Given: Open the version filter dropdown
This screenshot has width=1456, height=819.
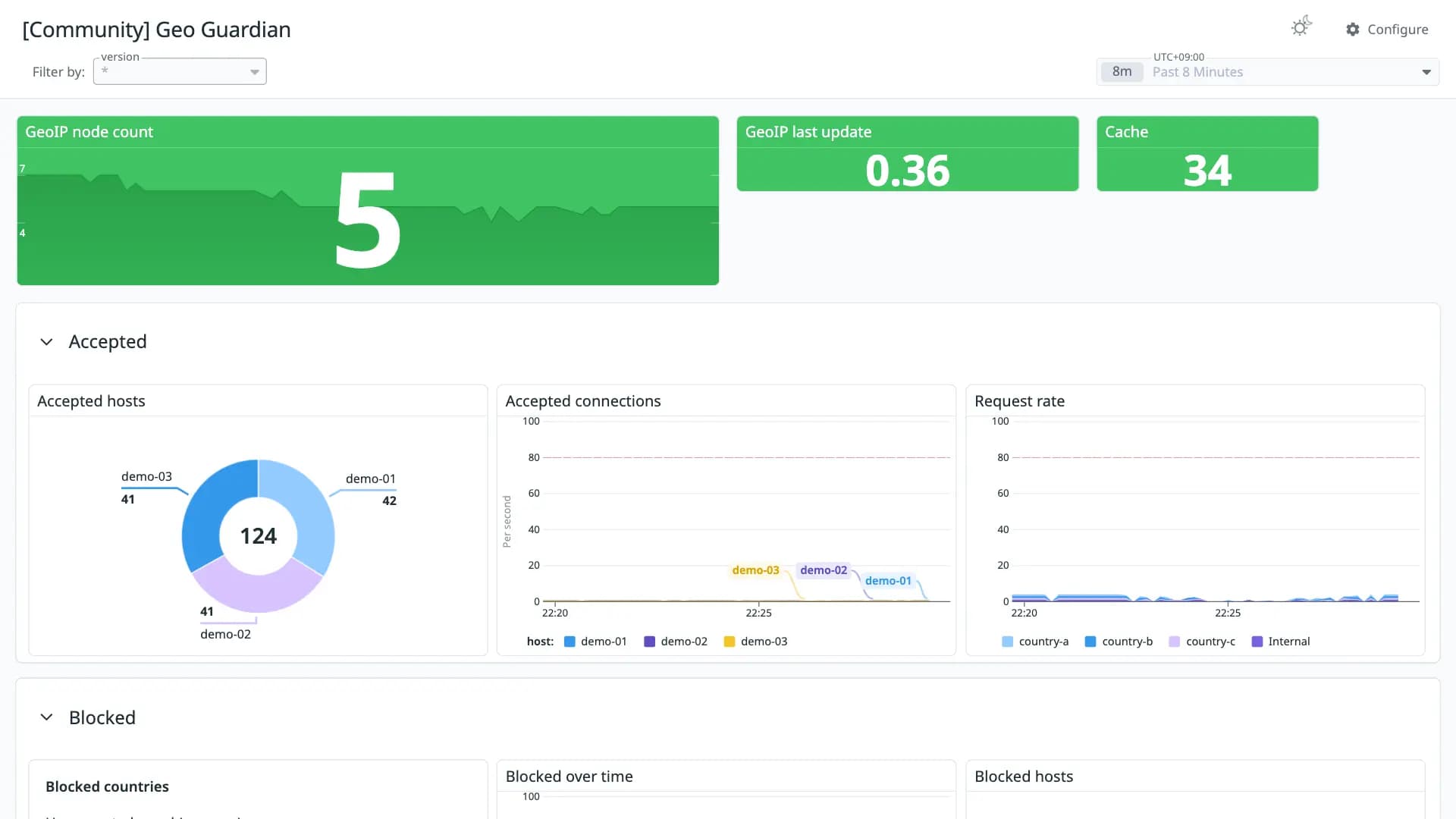Looking at the screenshot, I should (x=180, y=72).
